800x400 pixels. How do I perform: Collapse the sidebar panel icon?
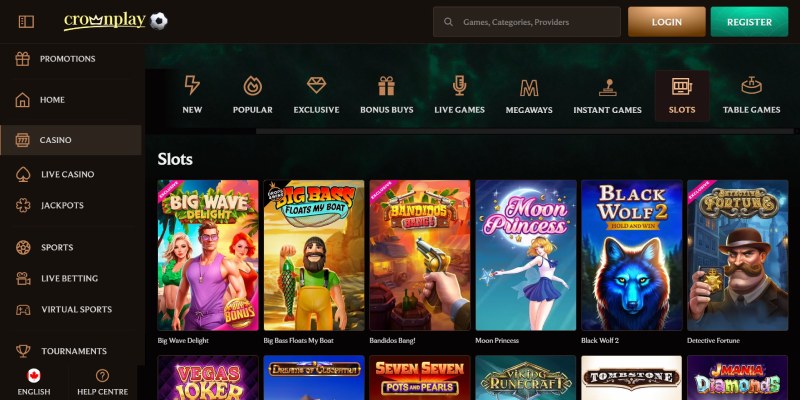26,21
